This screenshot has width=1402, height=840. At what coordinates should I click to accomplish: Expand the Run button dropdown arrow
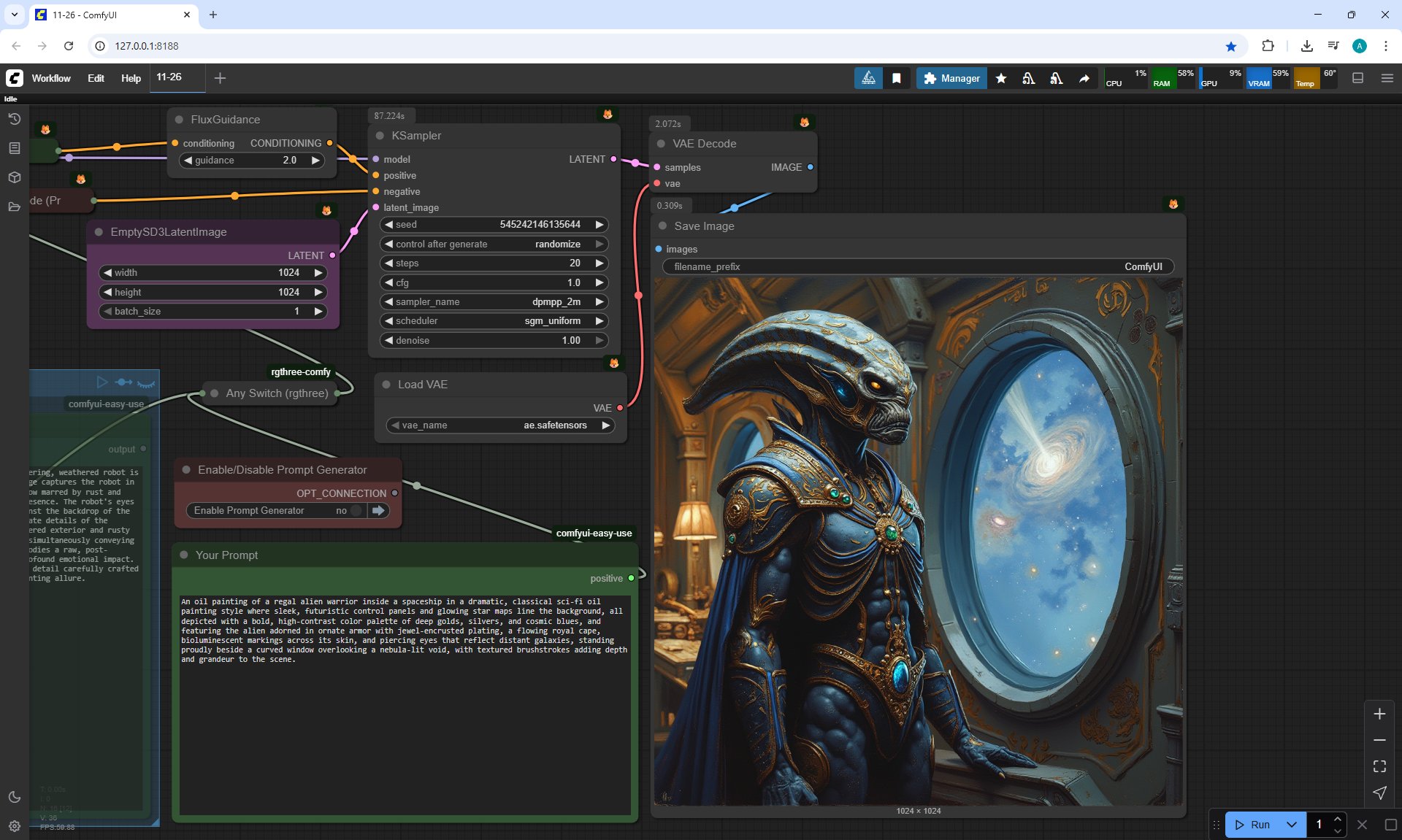point(1292,825)
